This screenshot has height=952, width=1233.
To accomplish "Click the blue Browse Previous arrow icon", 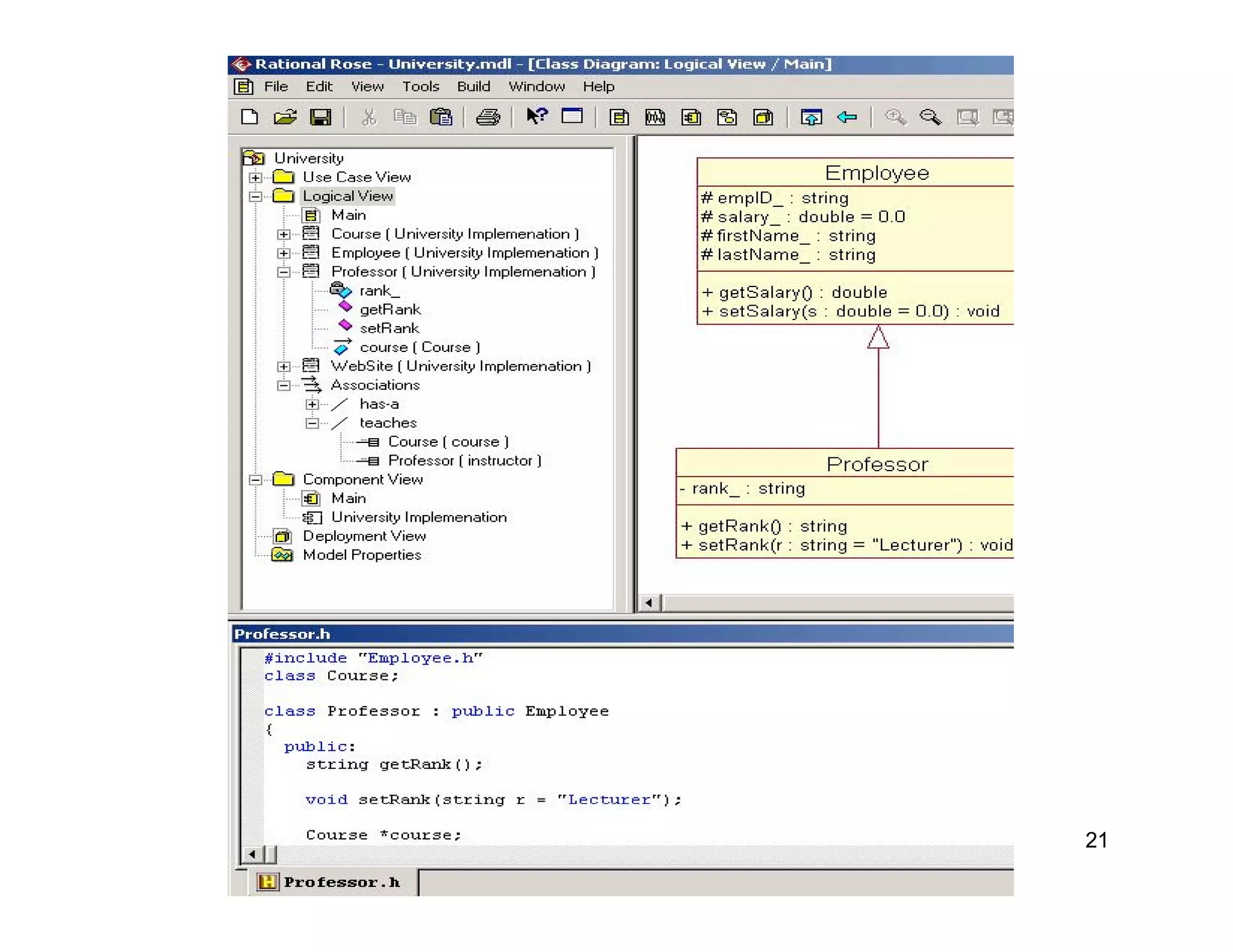I will coord(847,117).
